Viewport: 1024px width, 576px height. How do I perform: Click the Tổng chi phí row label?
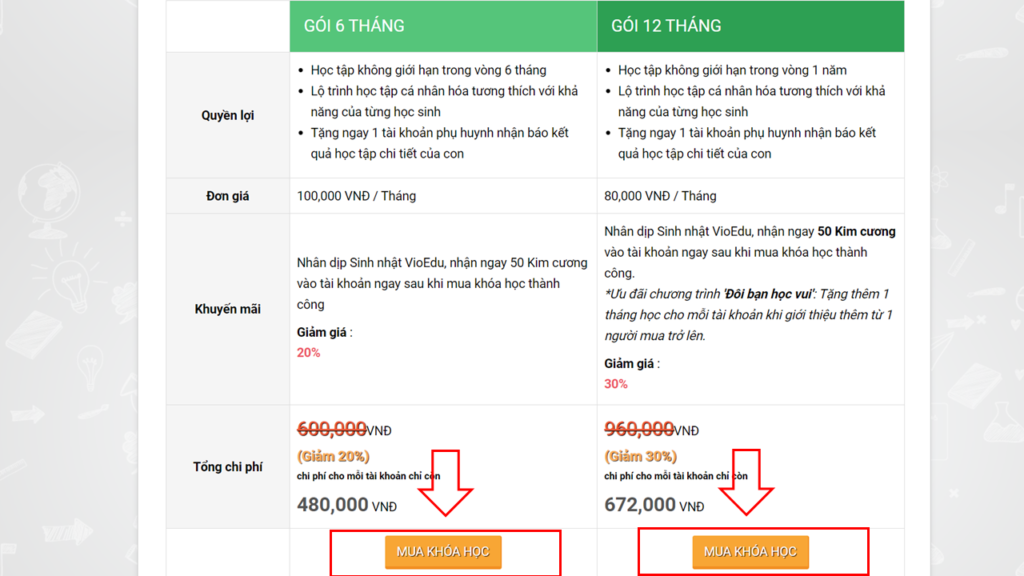click(x=227, y=467)
